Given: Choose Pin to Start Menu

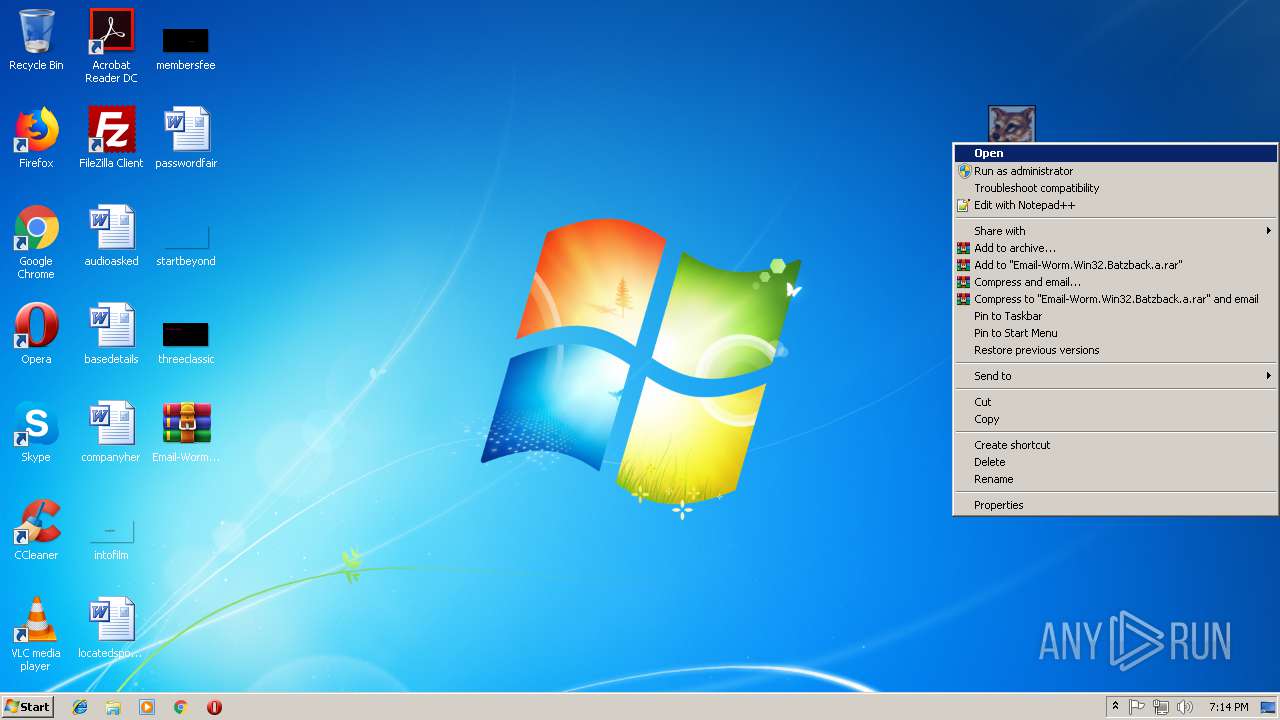Looking at the screenshot, I should coord(1115,333).
